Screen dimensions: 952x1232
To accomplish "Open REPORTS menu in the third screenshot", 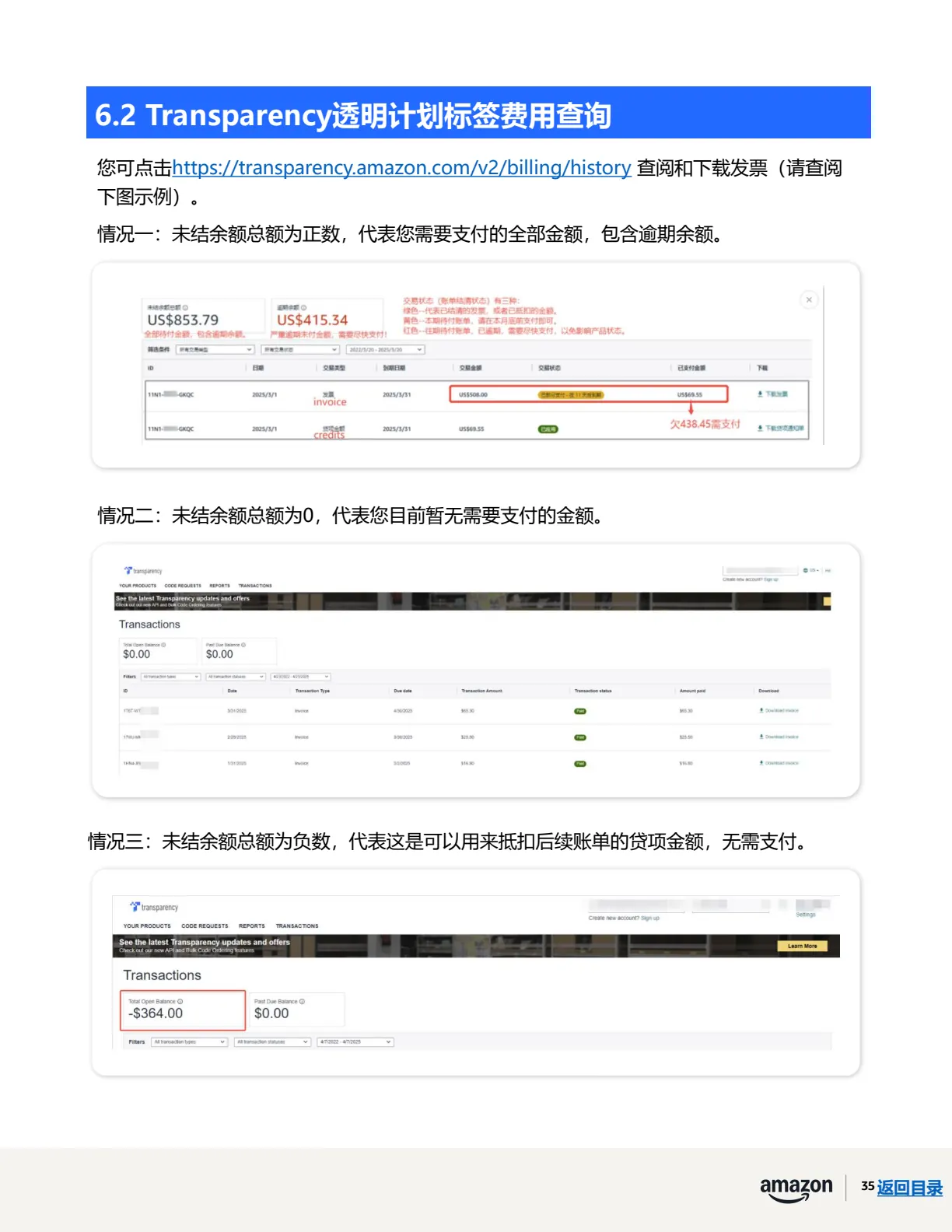I will pyautogui.click(x=252, y=926).
